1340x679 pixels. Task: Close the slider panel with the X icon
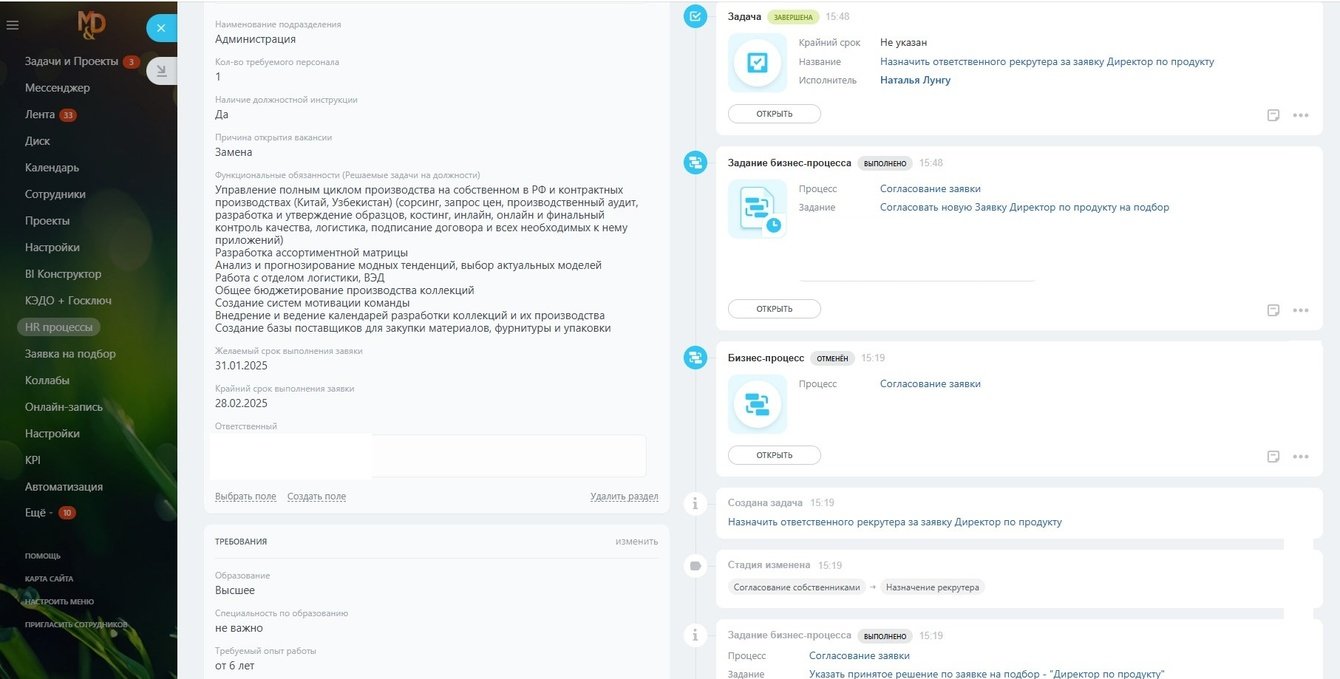click(x=161, y=28)
